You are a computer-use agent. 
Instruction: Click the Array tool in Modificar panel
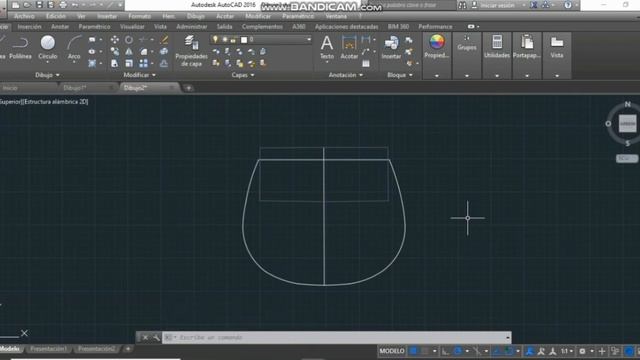coord(143,63)
